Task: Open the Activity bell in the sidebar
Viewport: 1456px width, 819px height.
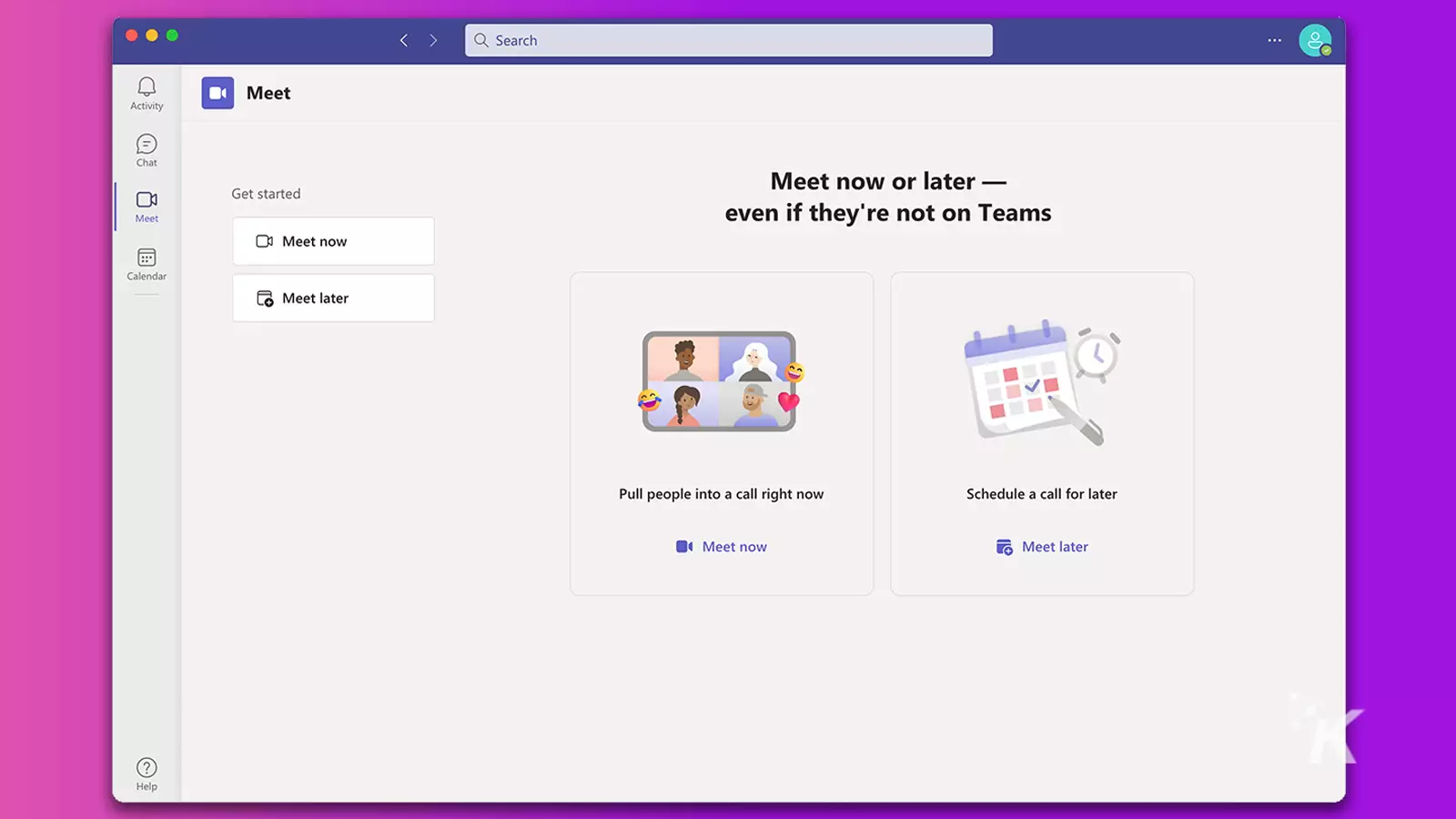Action: pyautogui.click(x=147, y=94)
